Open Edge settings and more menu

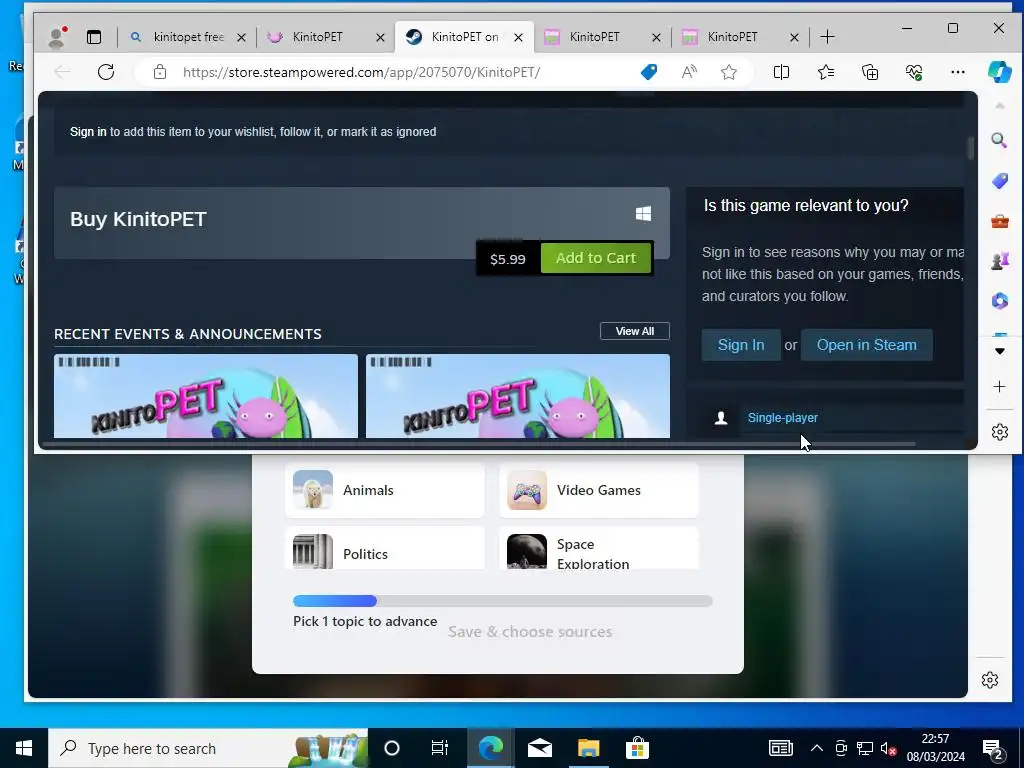[957, 72]
